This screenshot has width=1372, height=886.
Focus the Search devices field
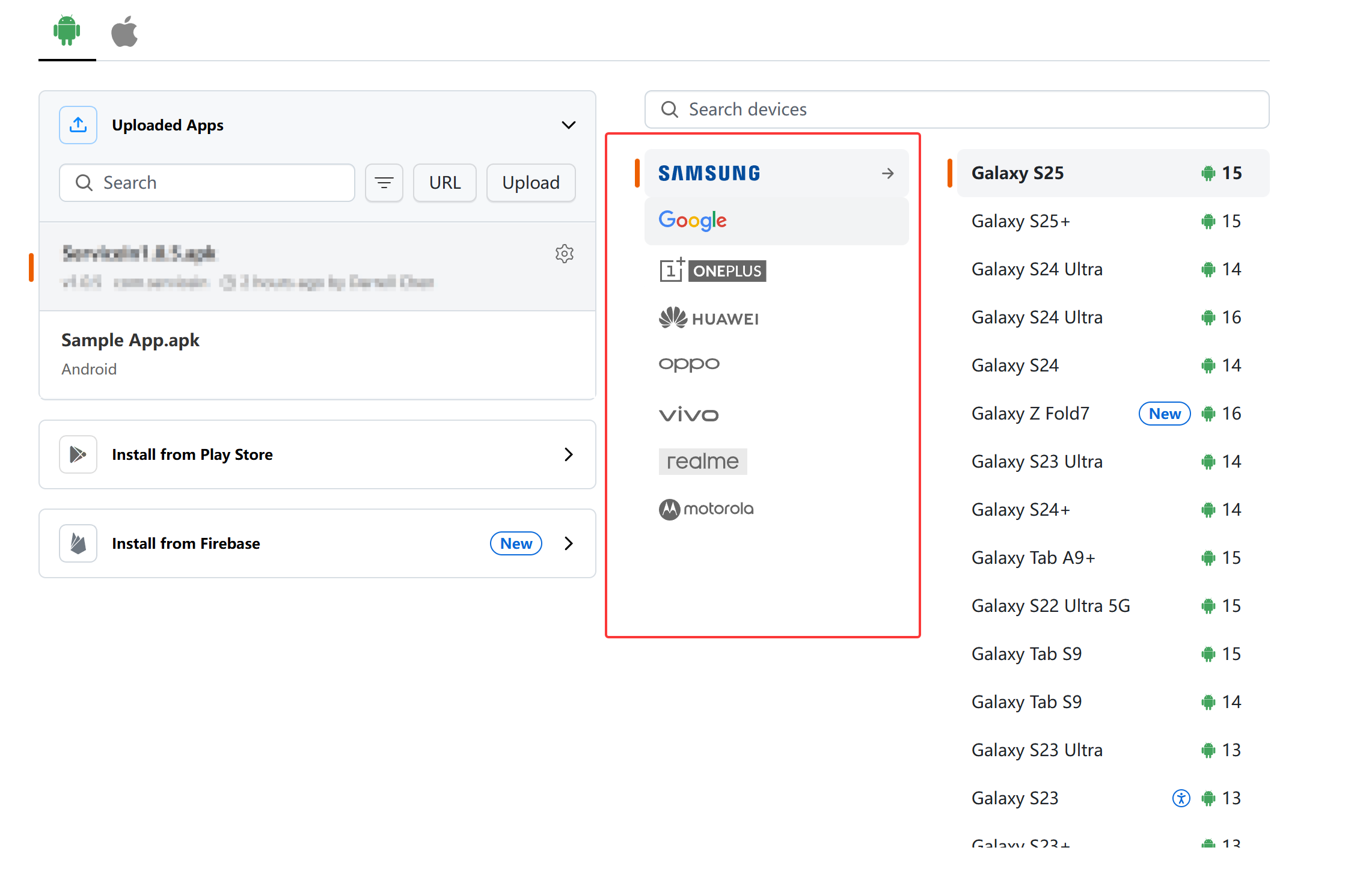tap(974, 109)
